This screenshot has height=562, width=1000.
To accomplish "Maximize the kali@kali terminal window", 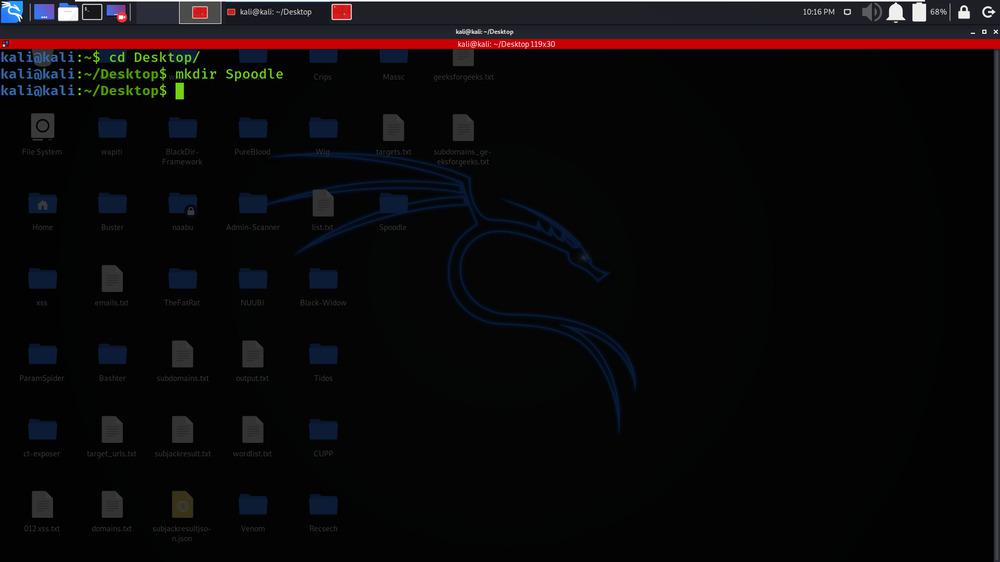I will click(x=984, y=32).
